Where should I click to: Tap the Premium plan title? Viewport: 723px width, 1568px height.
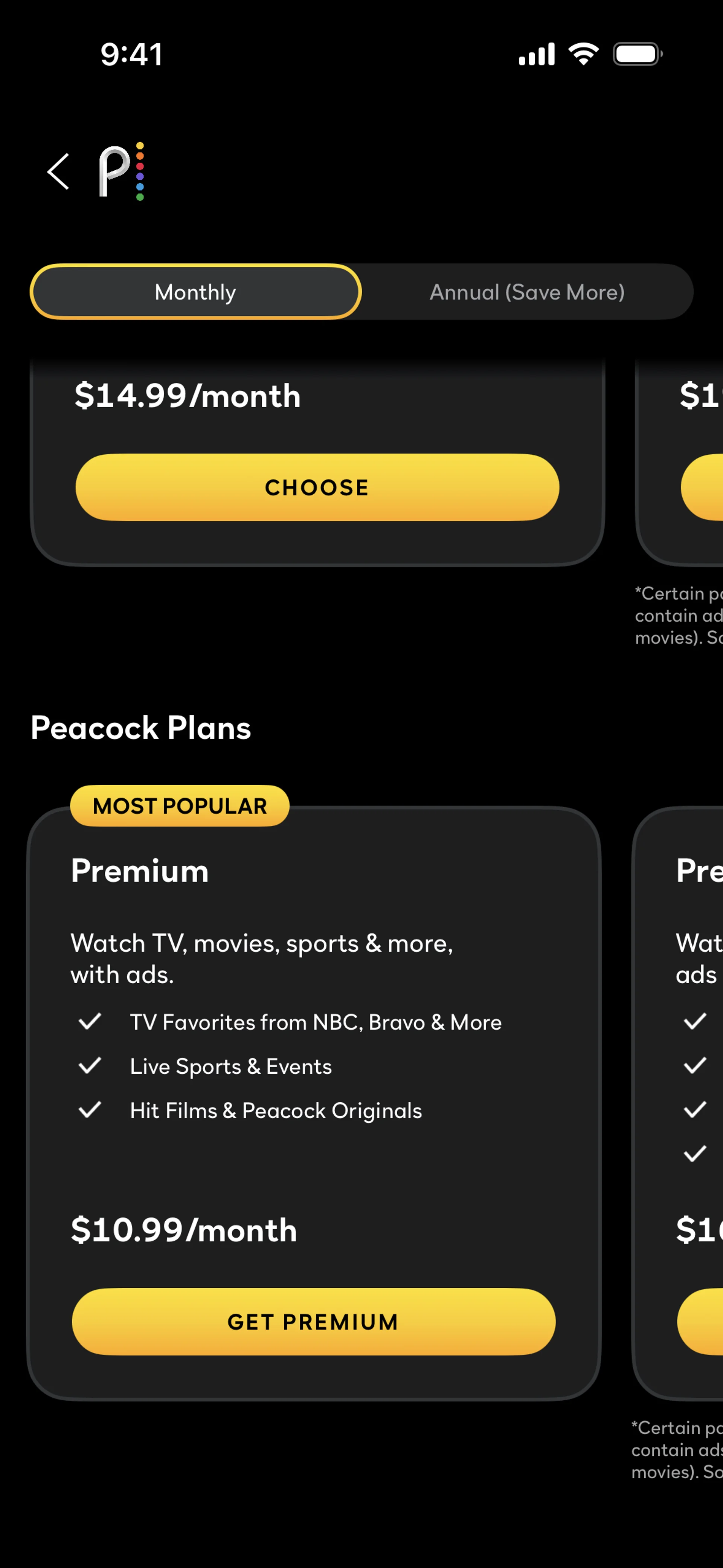[140, 870]
